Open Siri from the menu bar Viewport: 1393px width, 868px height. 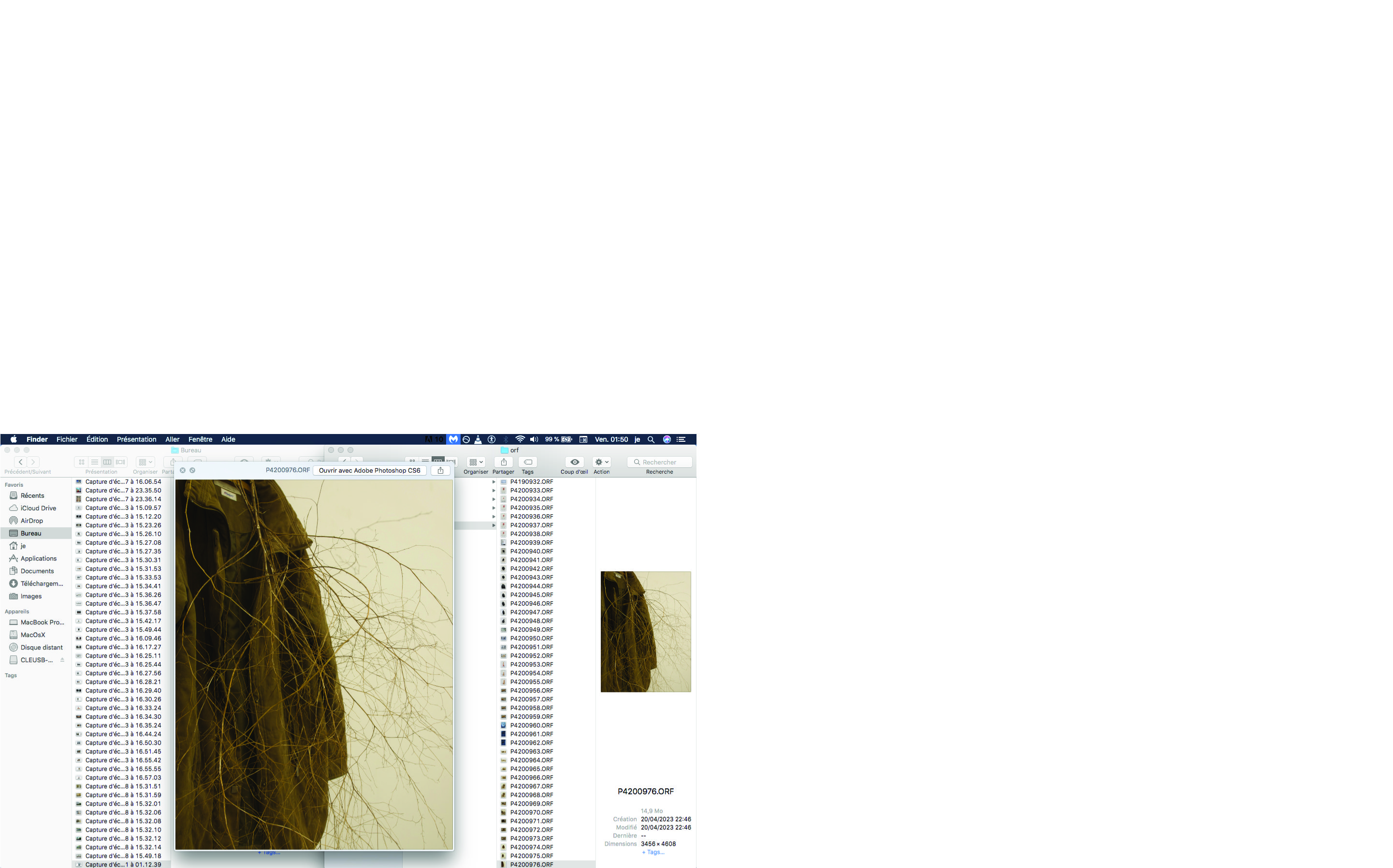click(x=667, y=439)
